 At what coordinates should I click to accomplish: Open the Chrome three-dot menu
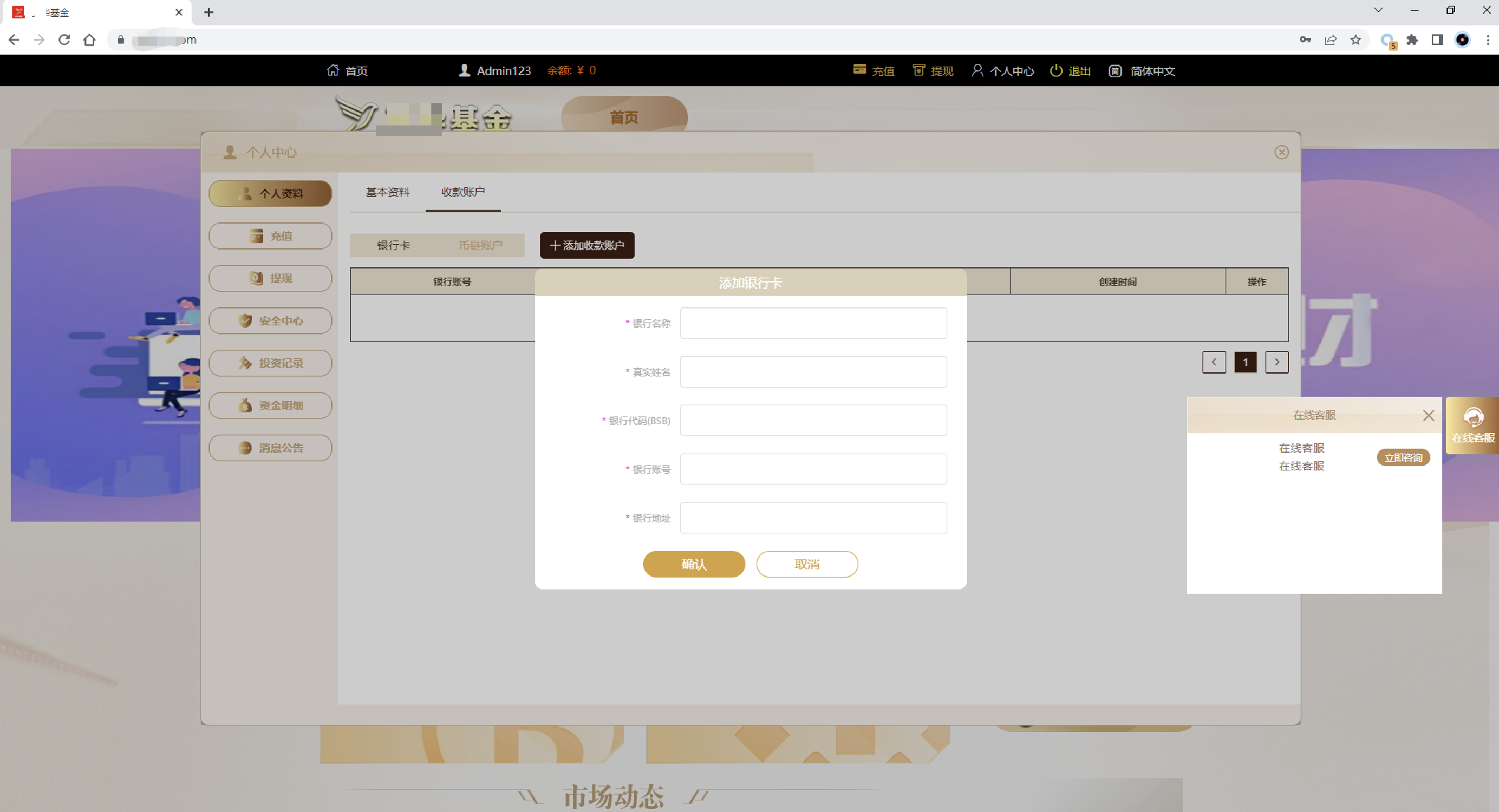pyautogui.click(x=1488, y=40)
